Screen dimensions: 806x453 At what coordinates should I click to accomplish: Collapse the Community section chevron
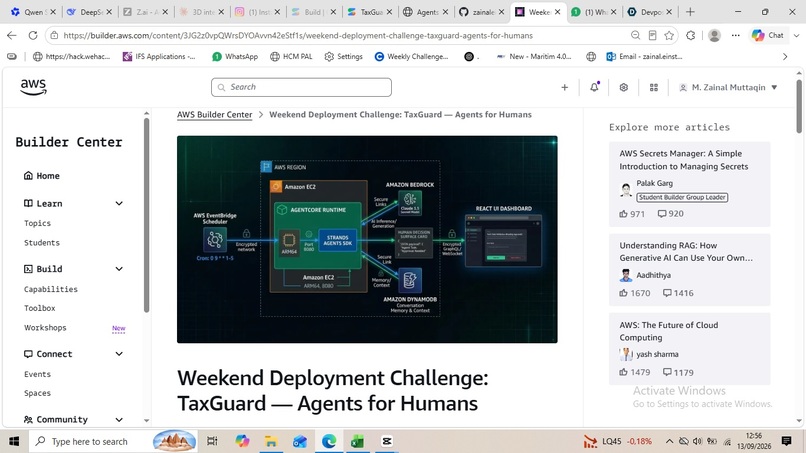[x=119, y=420]
